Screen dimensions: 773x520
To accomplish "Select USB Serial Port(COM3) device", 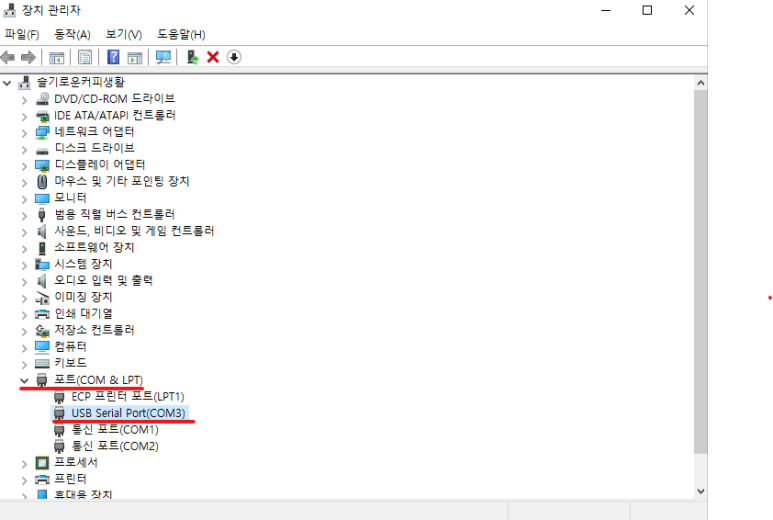I will 128,413.
